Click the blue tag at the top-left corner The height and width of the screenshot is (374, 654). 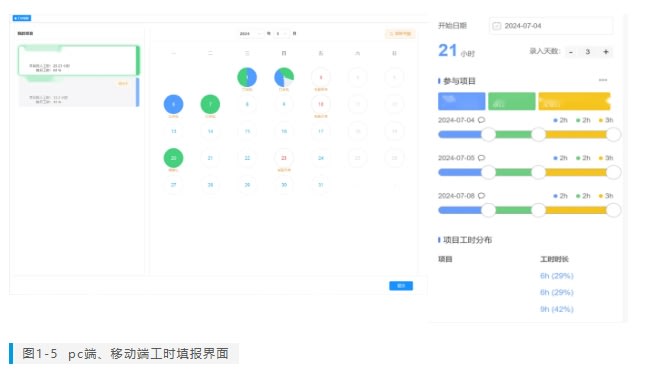(x=22, y=18)
